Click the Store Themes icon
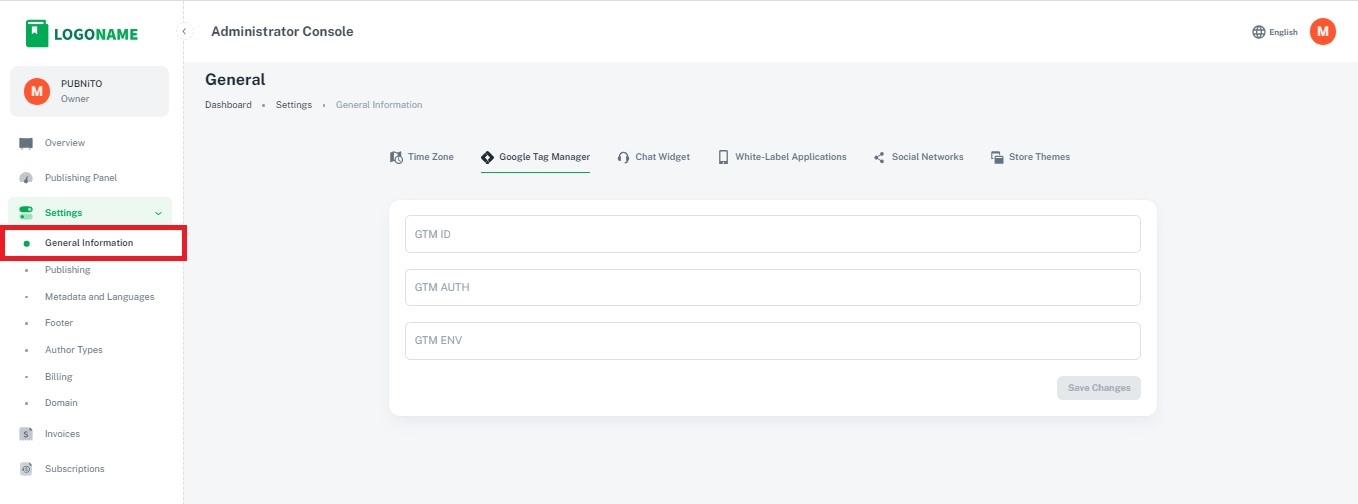Image resolution: width=1358 pixels, height=504 pixels. [x=997, y=157]
